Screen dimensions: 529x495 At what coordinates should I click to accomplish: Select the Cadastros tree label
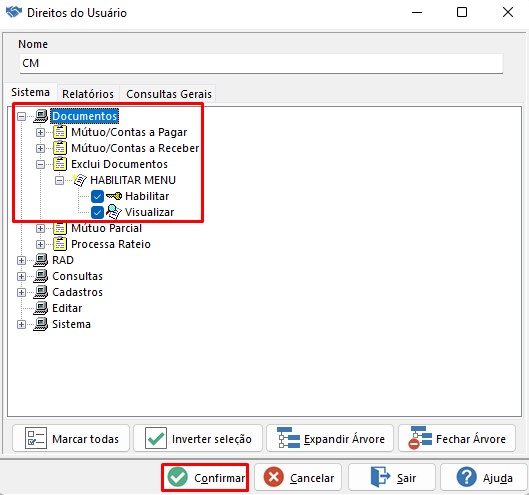point(77,292)
